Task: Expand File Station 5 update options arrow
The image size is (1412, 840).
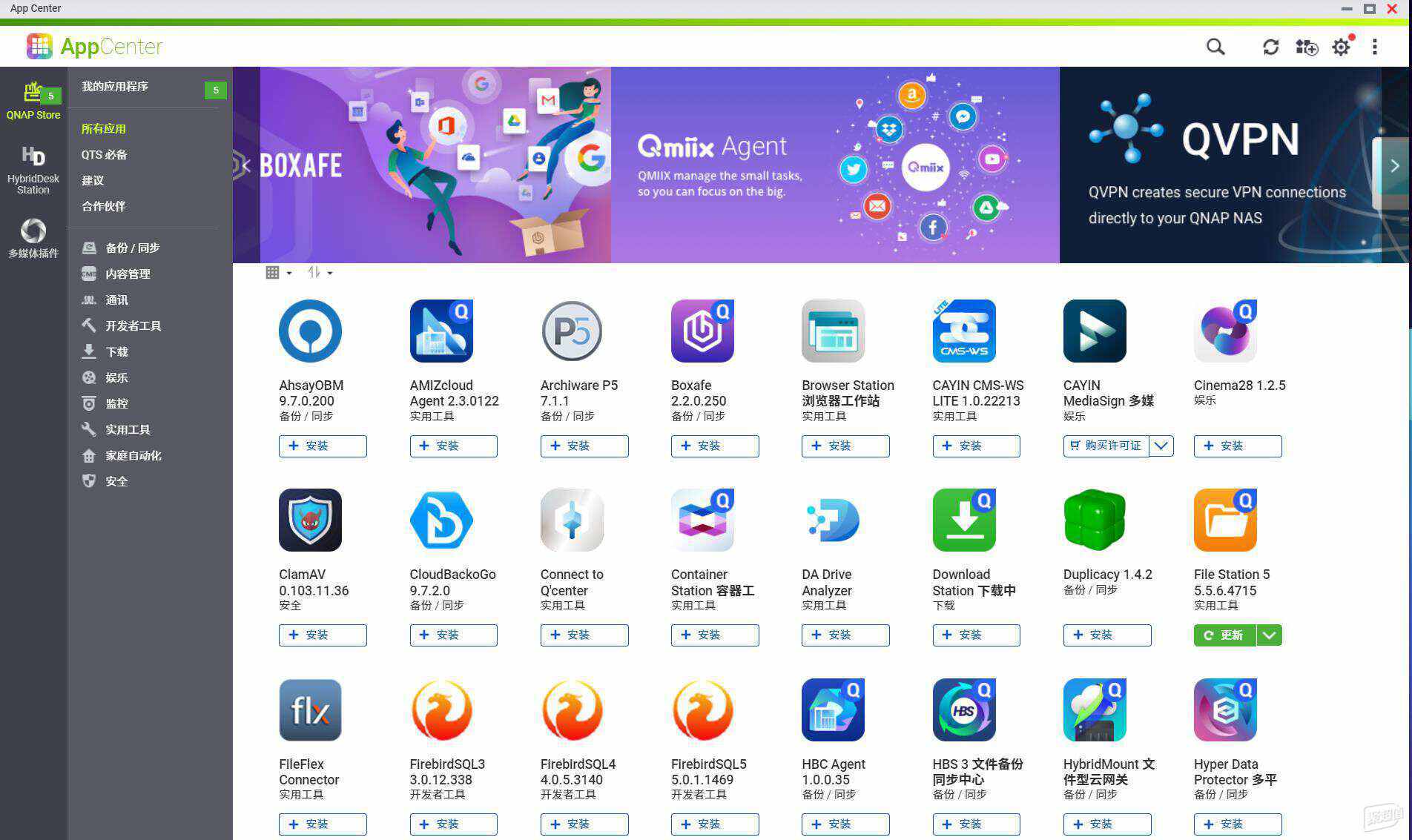Action: click(x=1269, y=635)
